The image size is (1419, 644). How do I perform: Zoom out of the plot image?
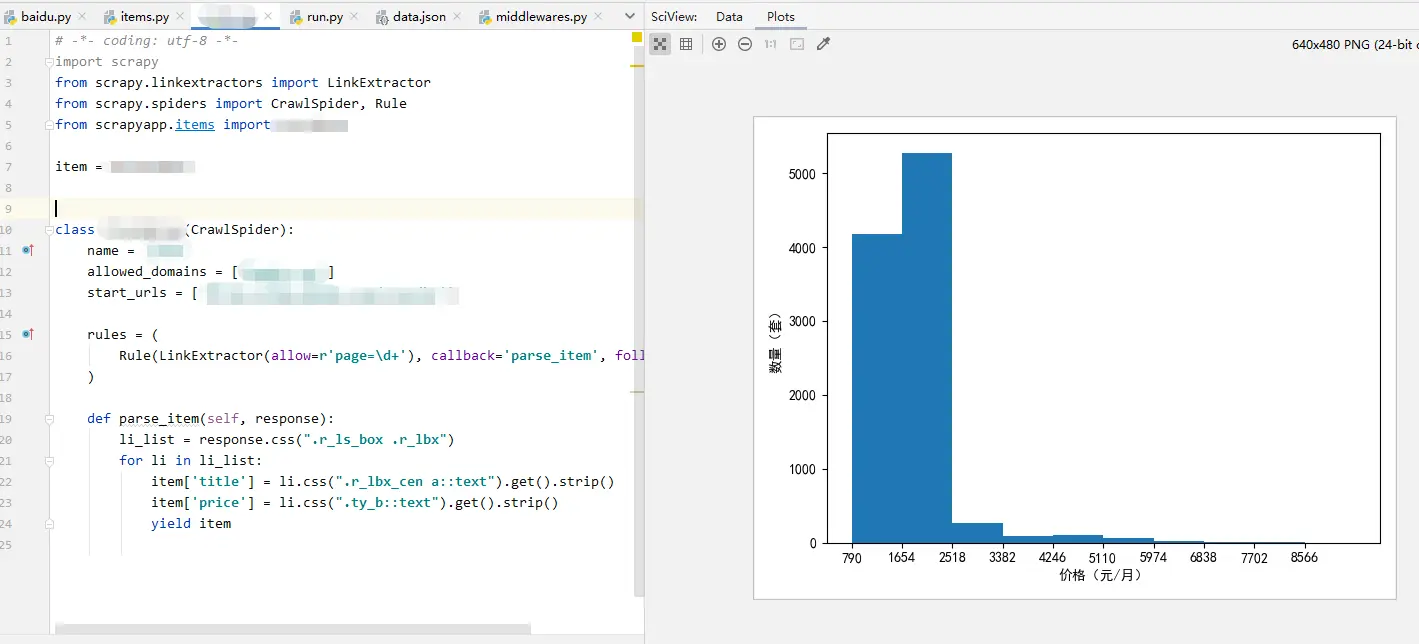[745, 44]
